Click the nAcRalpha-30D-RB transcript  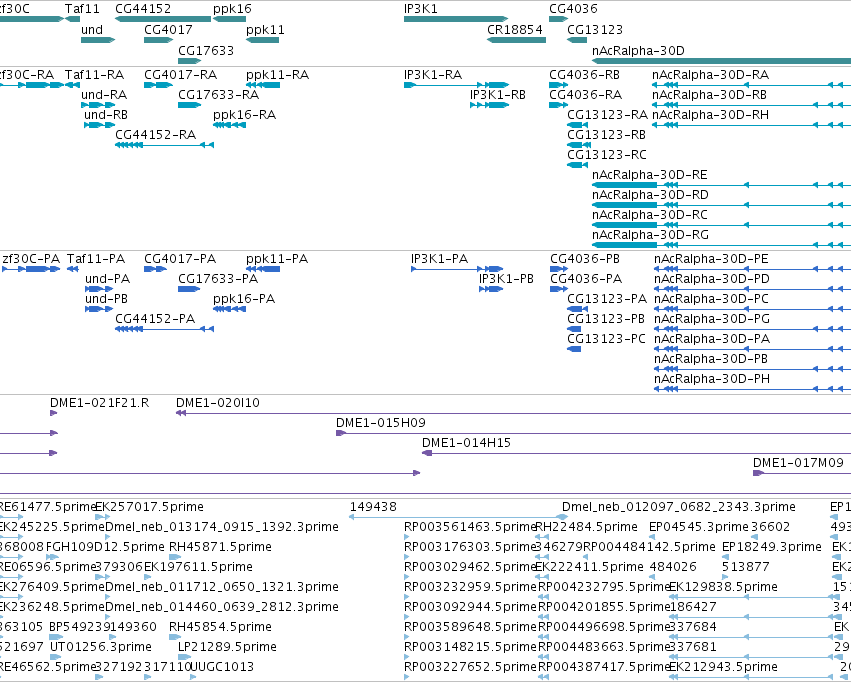(751, 105)
